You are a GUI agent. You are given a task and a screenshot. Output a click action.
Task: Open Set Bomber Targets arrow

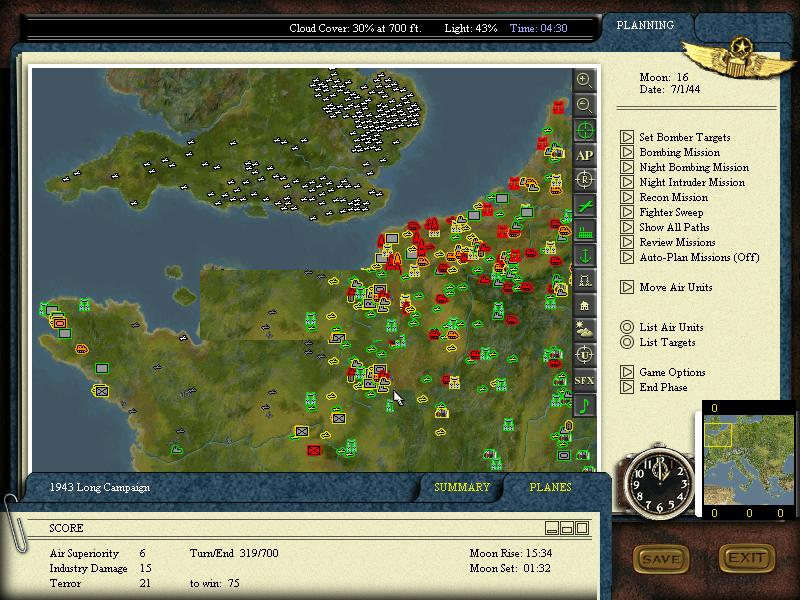click(627, 137)
